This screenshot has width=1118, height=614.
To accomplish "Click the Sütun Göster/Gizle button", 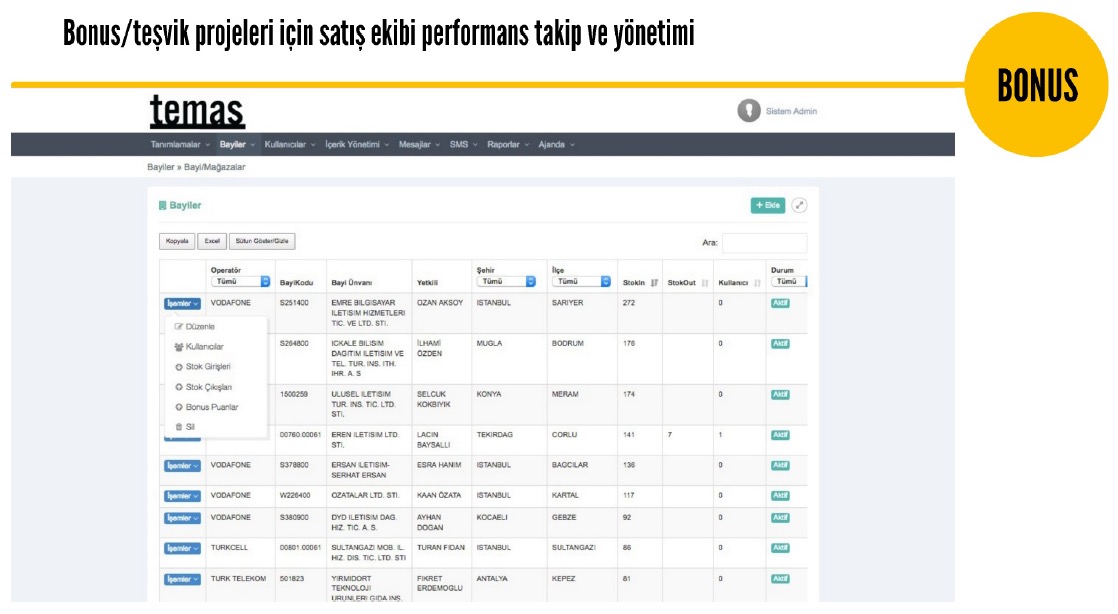I will (x=262, y=241).
